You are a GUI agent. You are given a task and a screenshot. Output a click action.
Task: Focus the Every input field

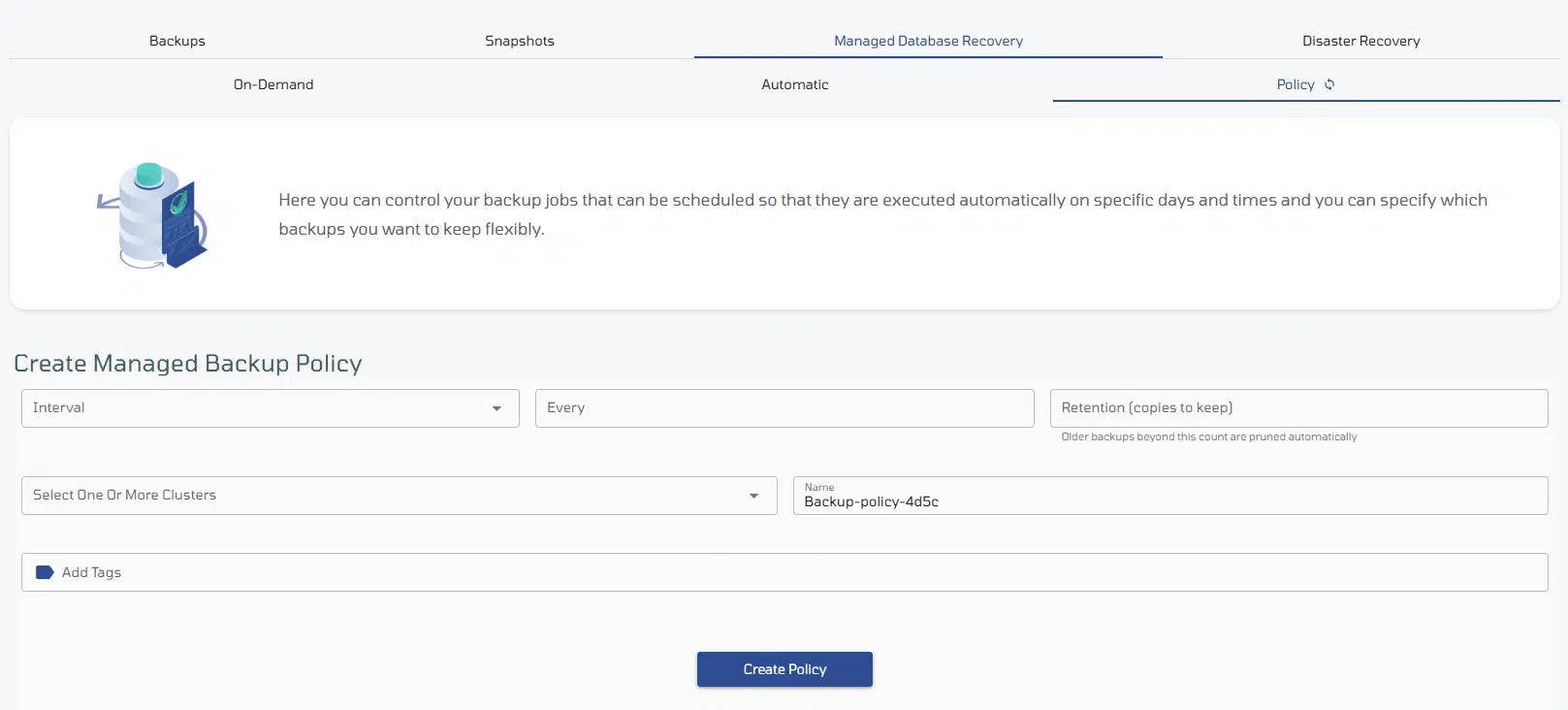coord(784,408)
